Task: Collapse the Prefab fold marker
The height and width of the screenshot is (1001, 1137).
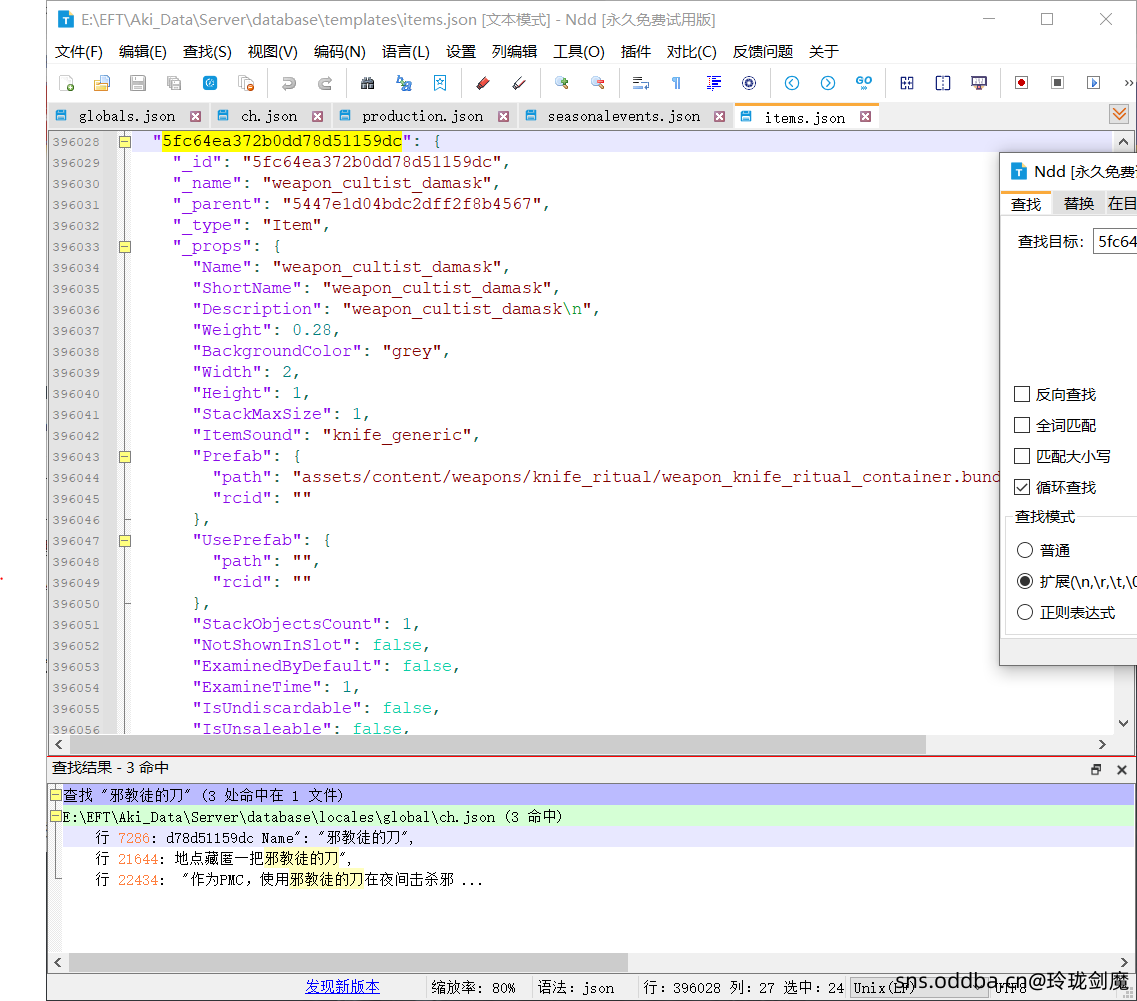Action: (x=125, y=456)
